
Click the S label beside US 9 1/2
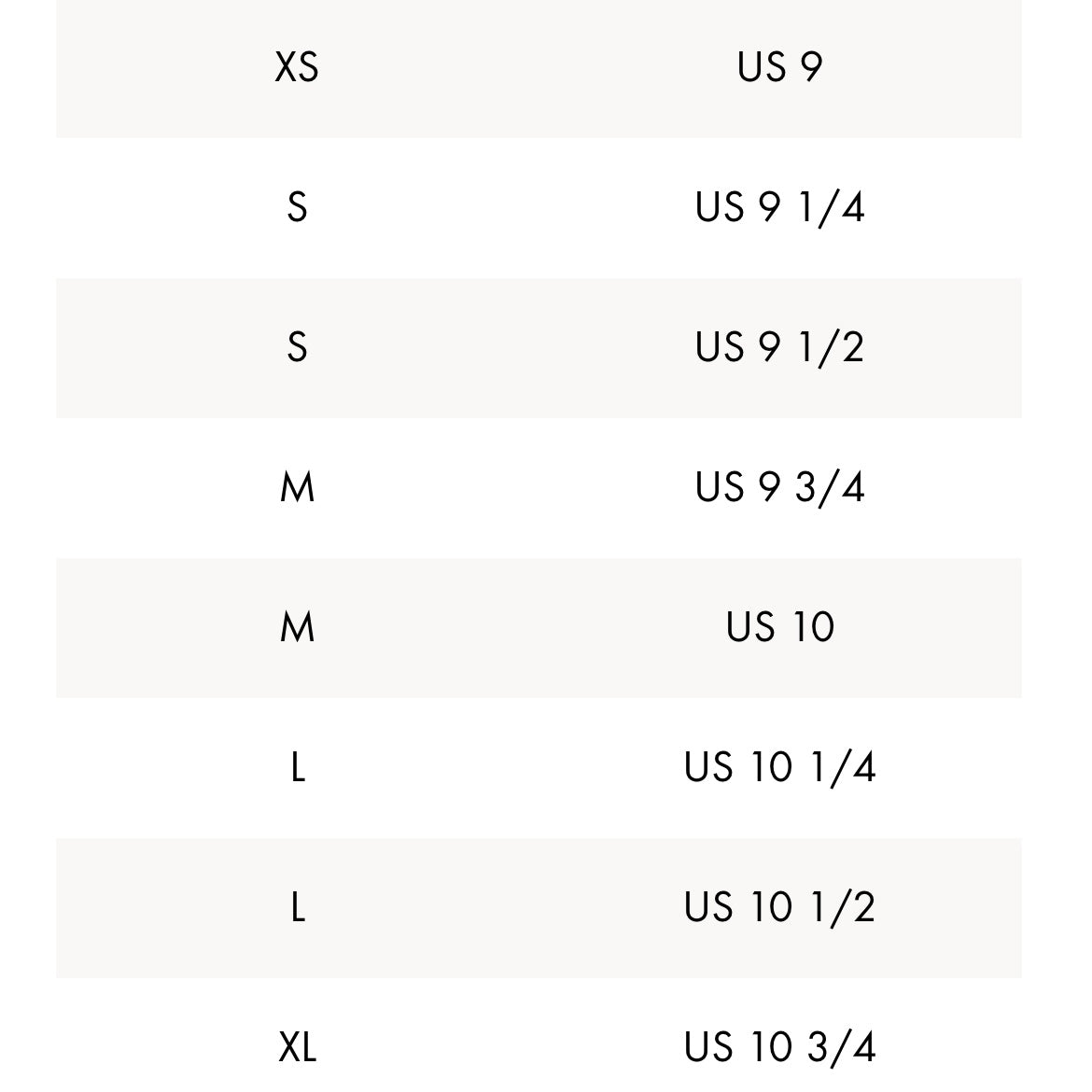click(x=297, y=347)
